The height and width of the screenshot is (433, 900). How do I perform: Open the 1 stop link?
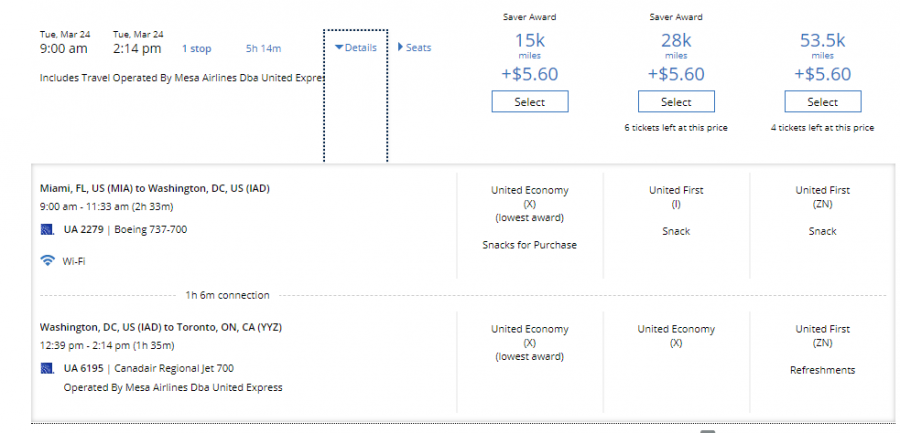coord(196,48)
